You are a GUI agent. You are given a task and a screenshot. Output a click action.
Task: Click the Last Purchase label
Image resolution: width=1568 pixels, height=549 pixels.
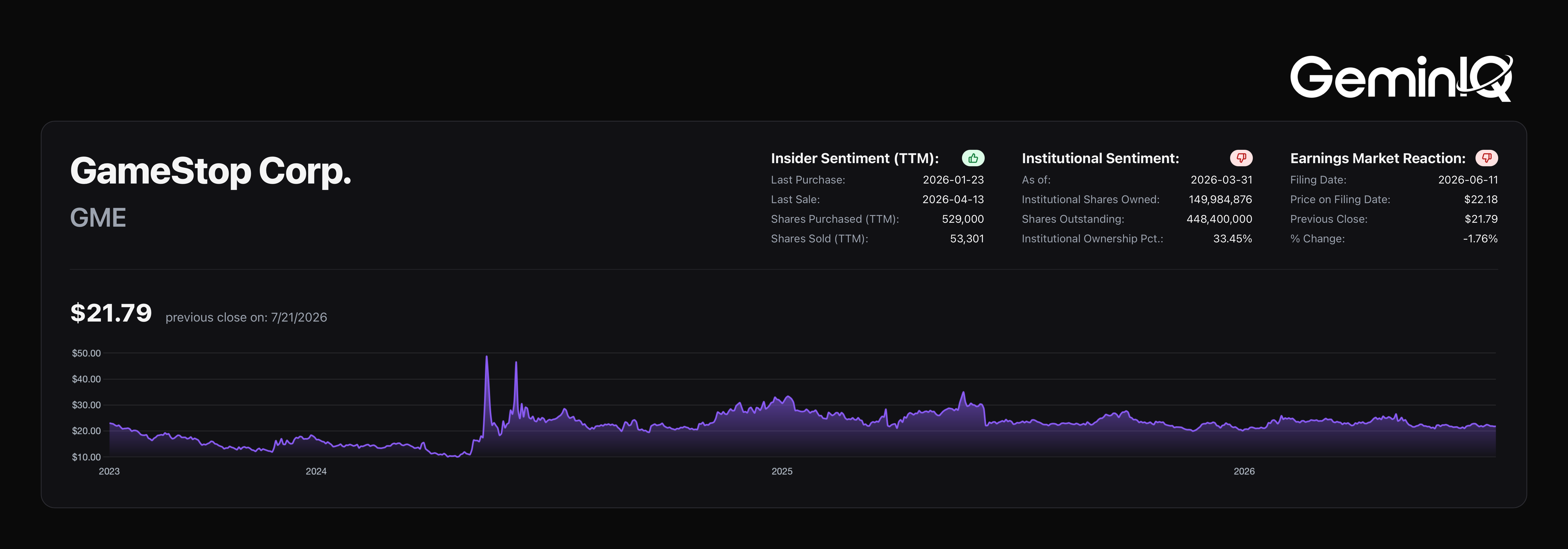tap(808, 180)
